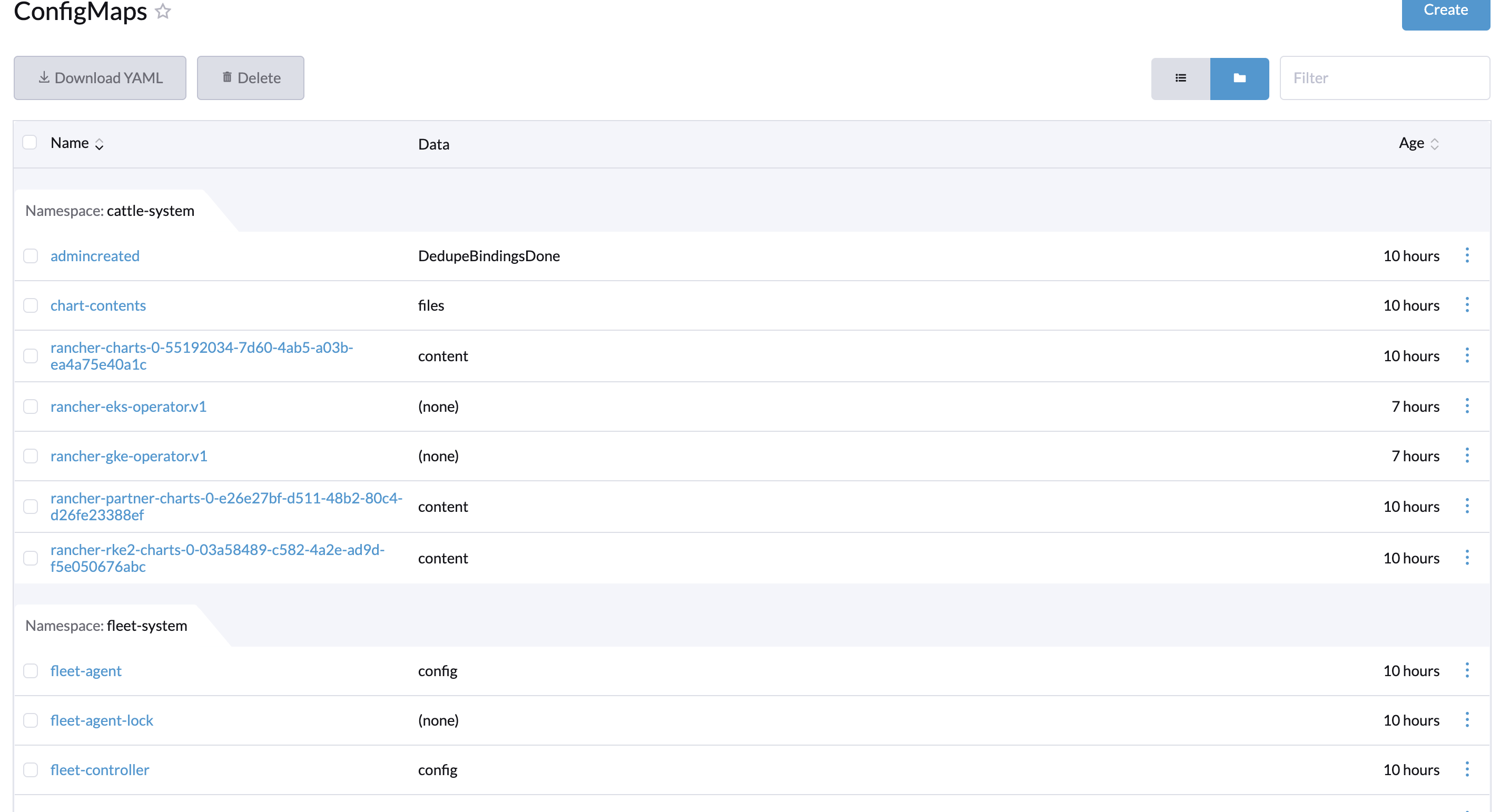Screen dimensions: 1500x812
Task: Click the Download YAML button
Action: pyautogui.click(x=100, y=77)
